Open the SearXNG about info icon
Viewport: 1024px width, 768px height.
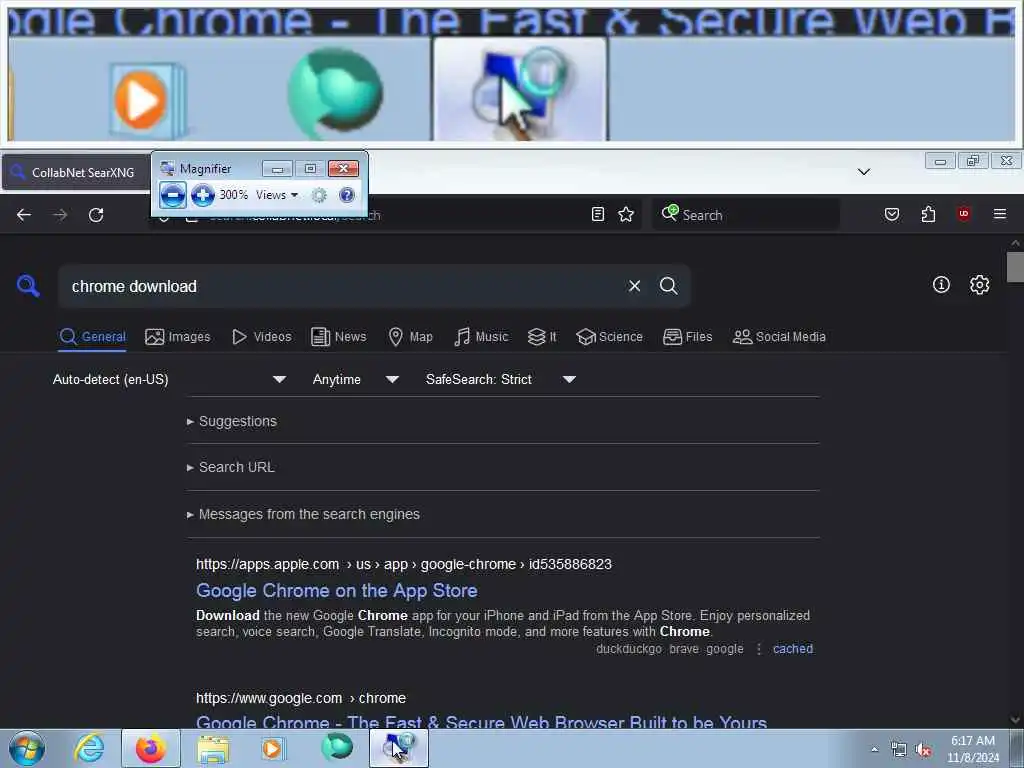[x=941, y=285]
